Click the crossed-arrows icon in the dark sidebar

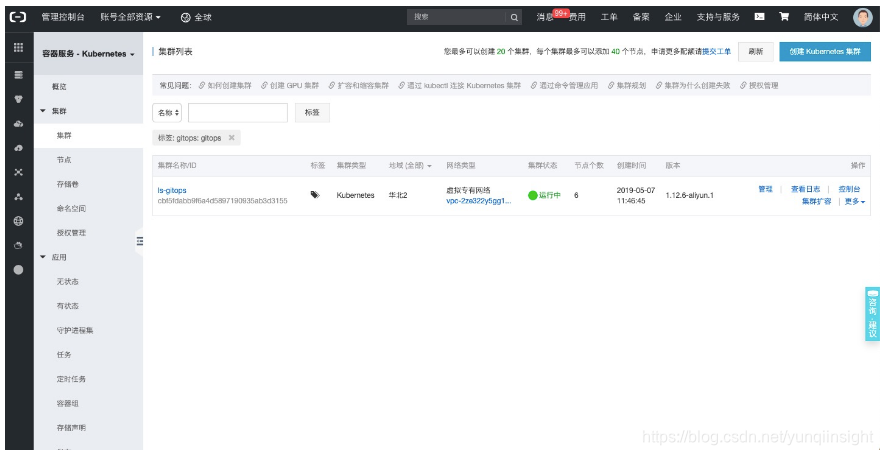(19, 172)
